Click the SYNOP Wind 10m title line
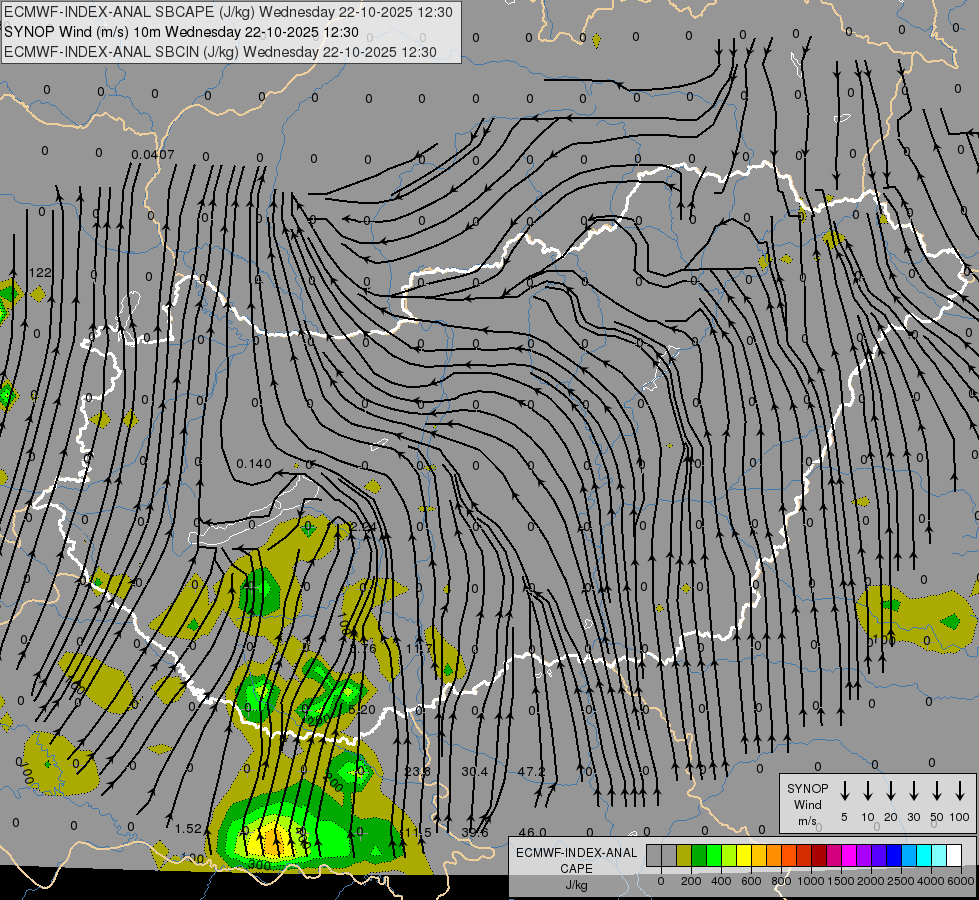Image resolution: width=979 pixels, height=900 pixels. coord(182,32)
